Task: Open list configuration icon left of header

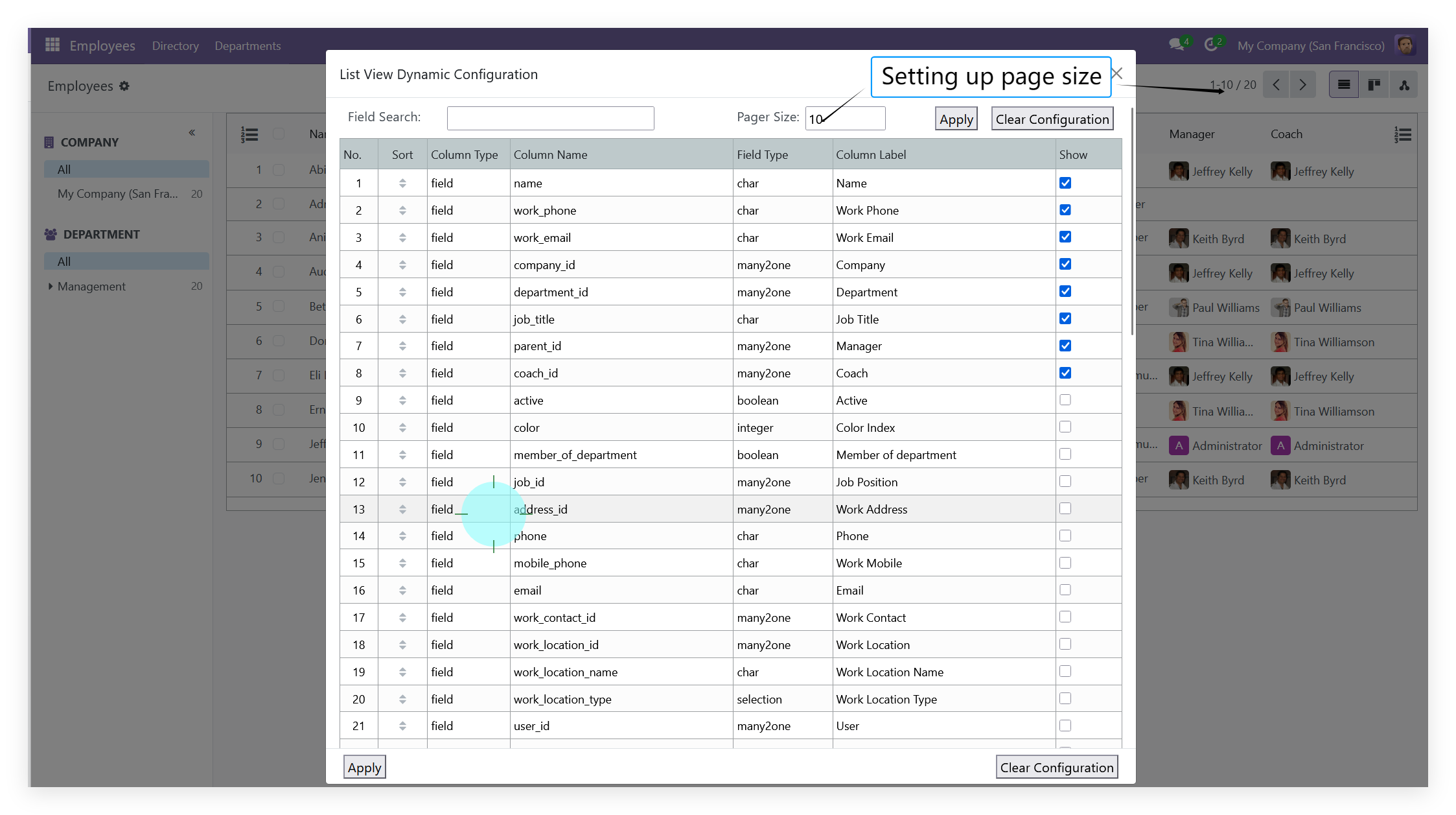Action: pyautogui.click(x=249, y=134)
